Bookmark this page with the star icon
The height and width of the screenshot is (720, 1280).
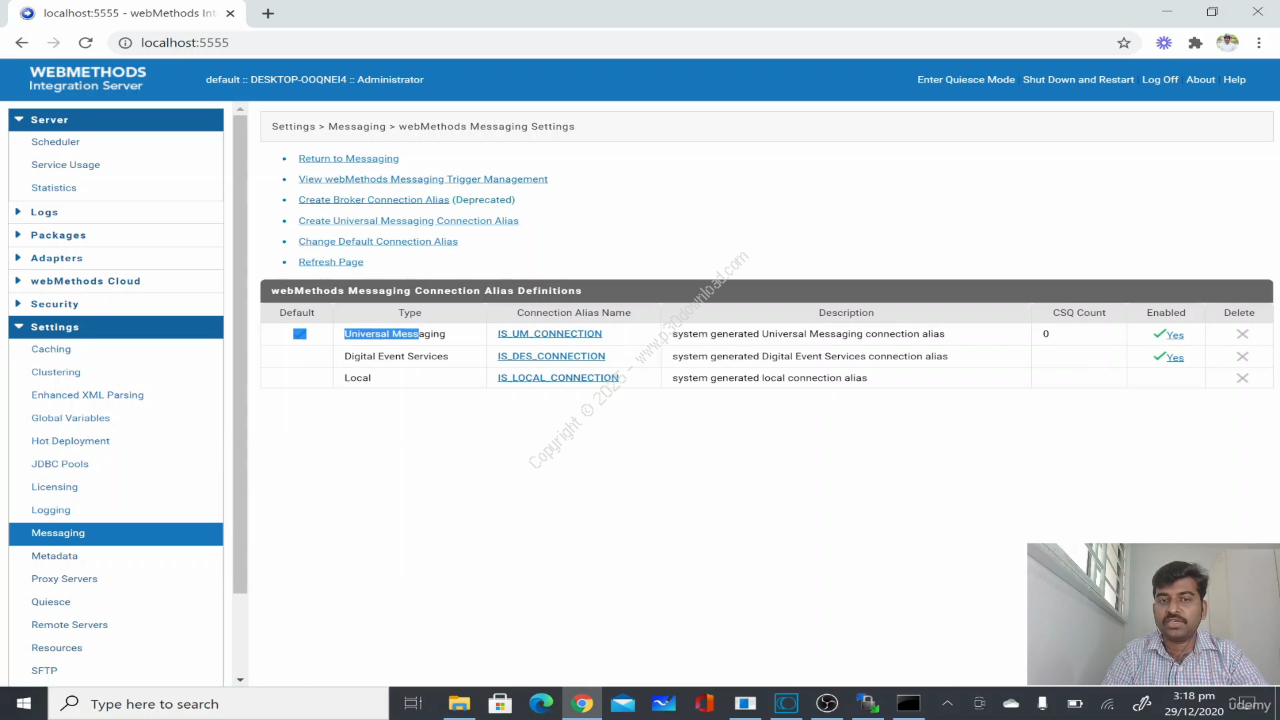pyautogui.click(x=1124, y=43)
